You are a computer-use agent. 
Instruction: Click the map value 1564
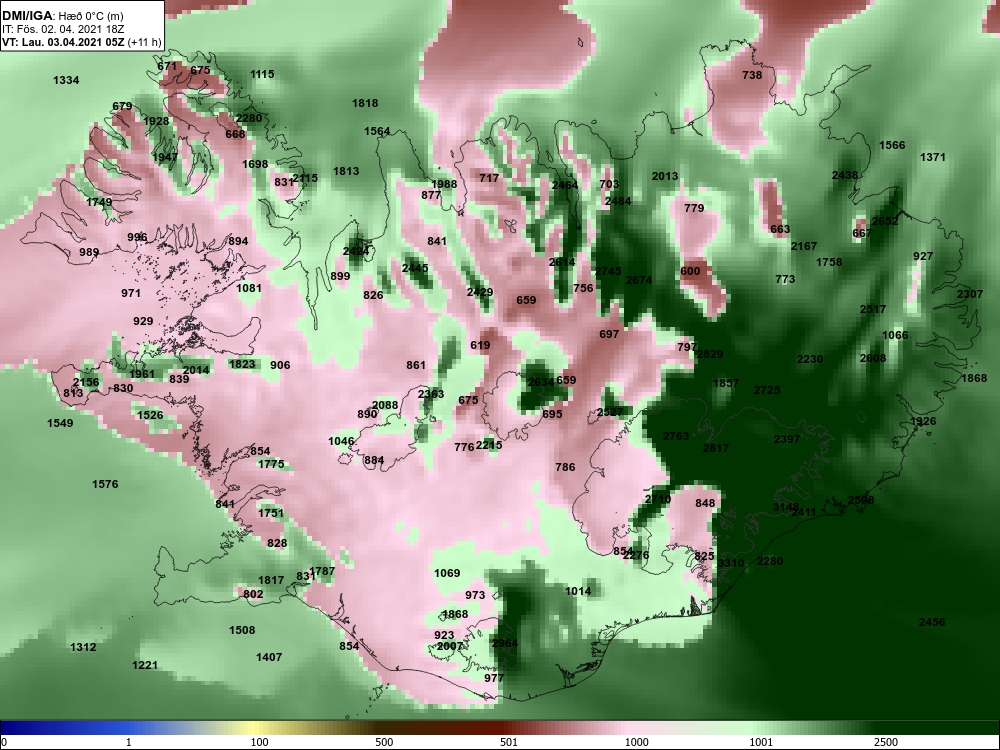click(377, 131)
